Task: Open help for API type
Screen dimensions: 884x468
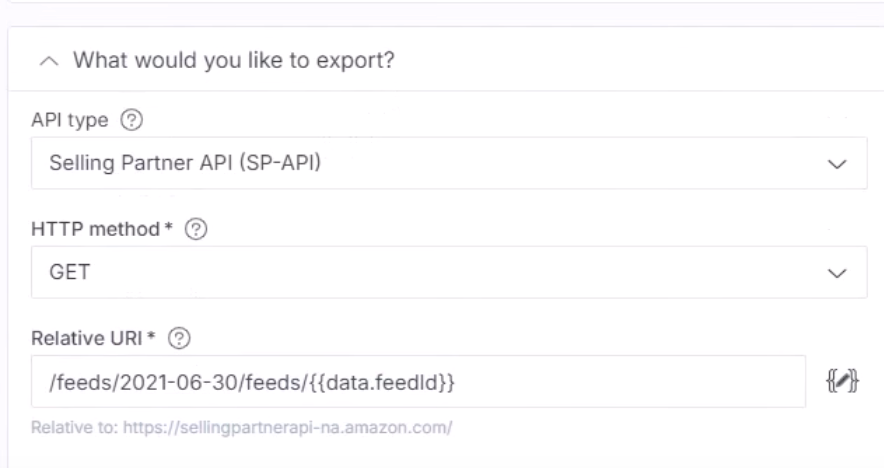Action: (x=131, y=120)
